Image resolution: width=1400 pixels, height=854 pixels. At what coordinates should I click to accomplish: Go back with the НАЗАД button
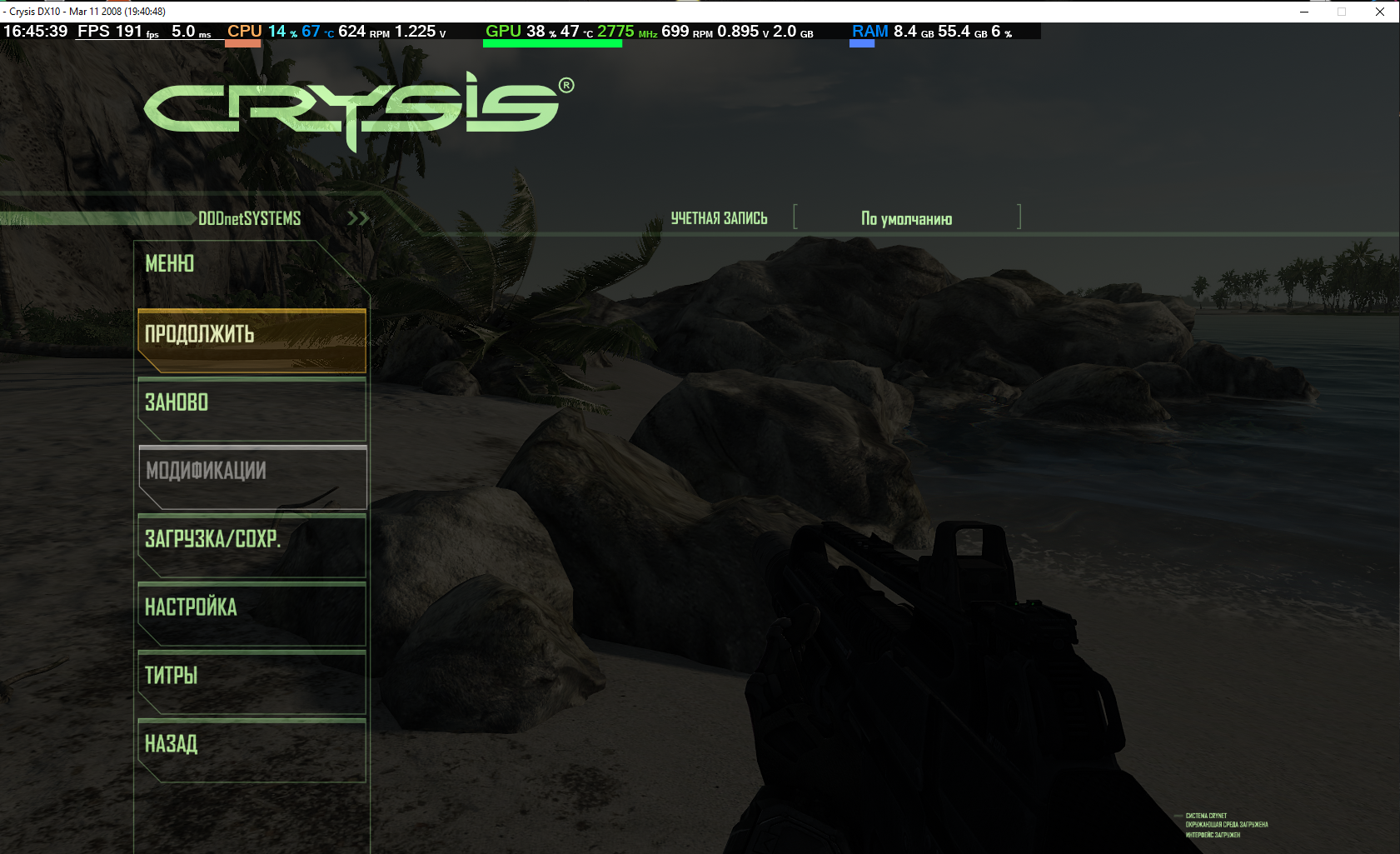coord(252,751)
